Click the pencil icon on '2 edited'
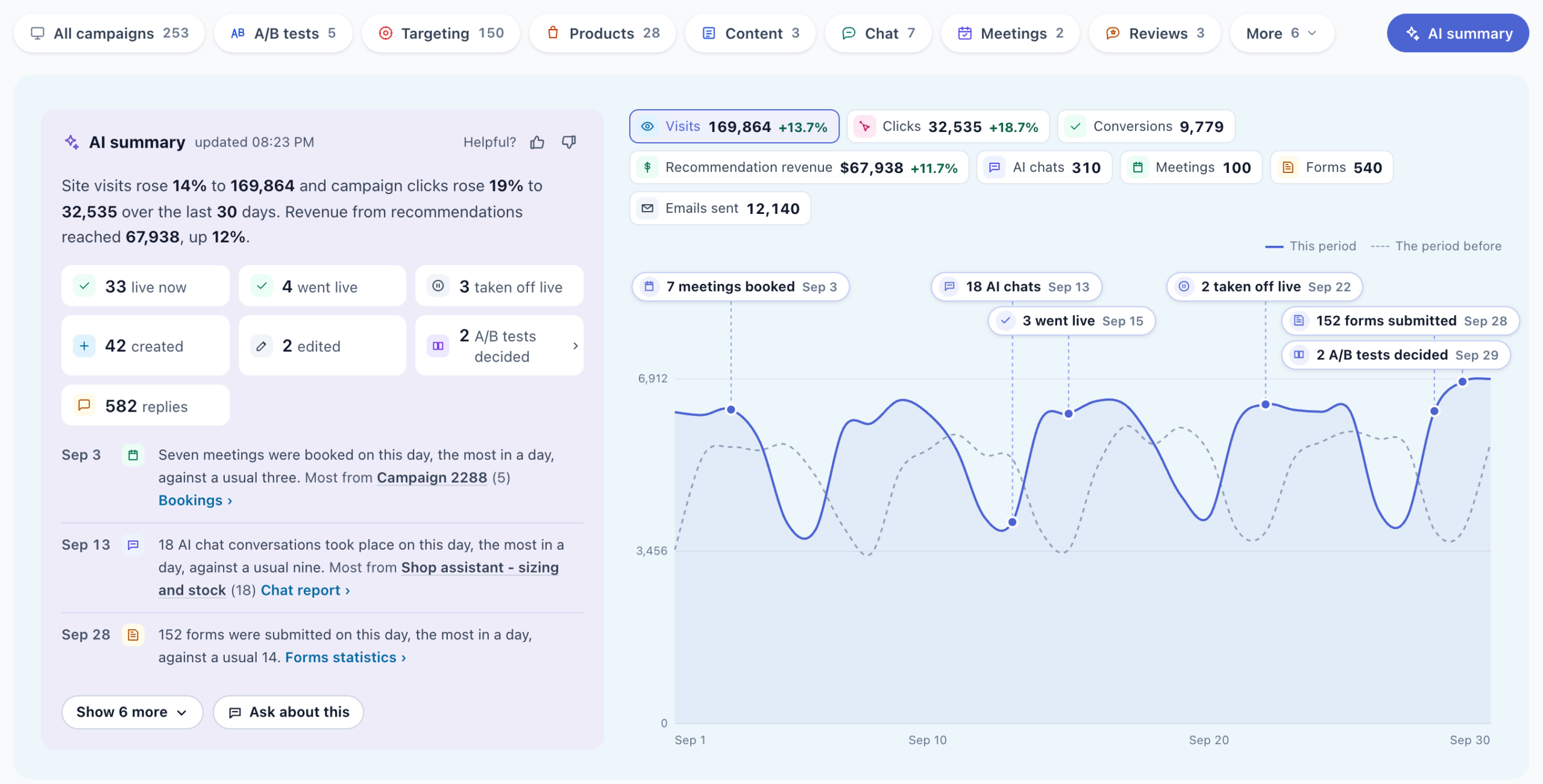Screen dimensions: 1543x784 [261, 346]
